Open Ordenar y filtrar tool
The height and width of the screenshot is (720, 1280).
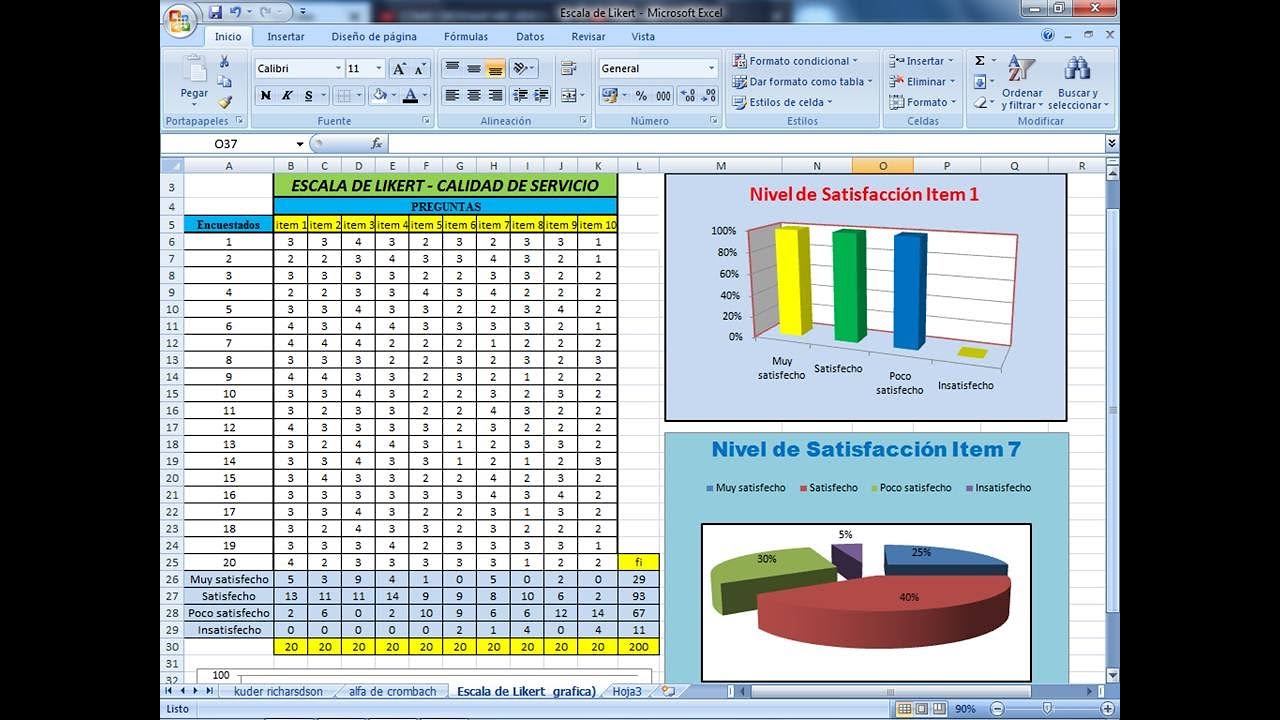coord(1021,82)
